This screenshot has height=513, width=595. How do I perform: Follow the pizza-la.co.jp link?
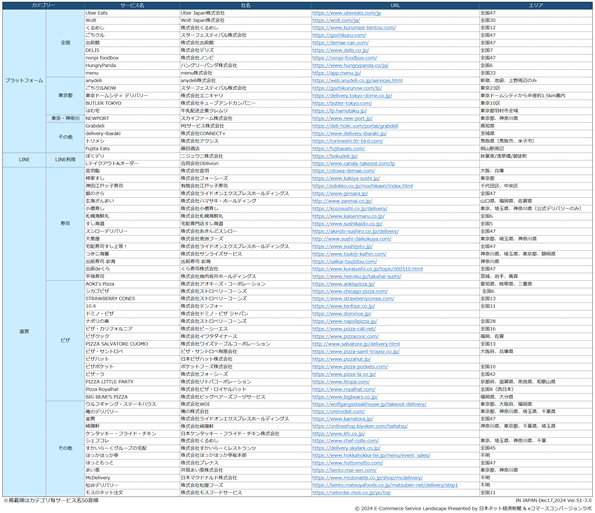click(344, 374)
